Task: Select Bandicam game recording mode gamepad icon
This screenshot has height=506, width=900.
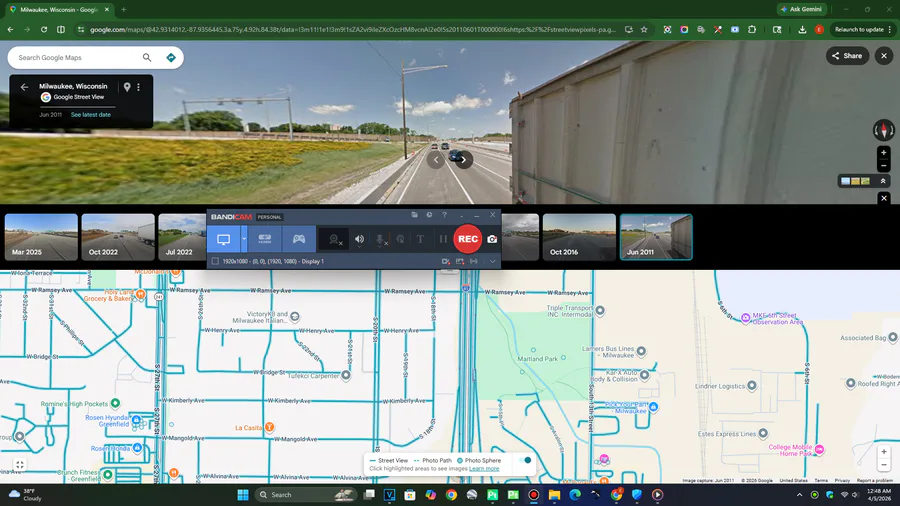Action: coord(298,239)
